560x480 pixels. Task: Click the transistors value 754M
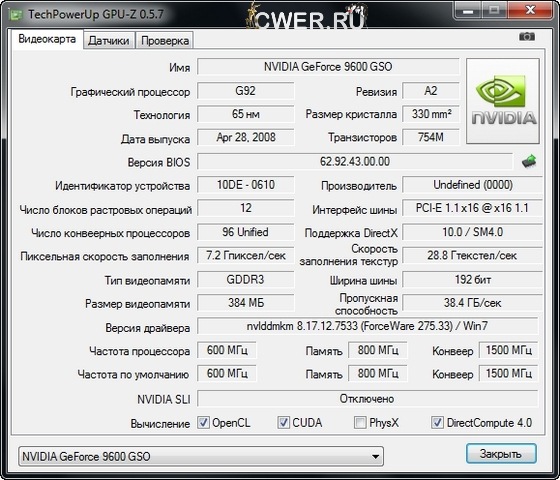(x=431, y=138)
